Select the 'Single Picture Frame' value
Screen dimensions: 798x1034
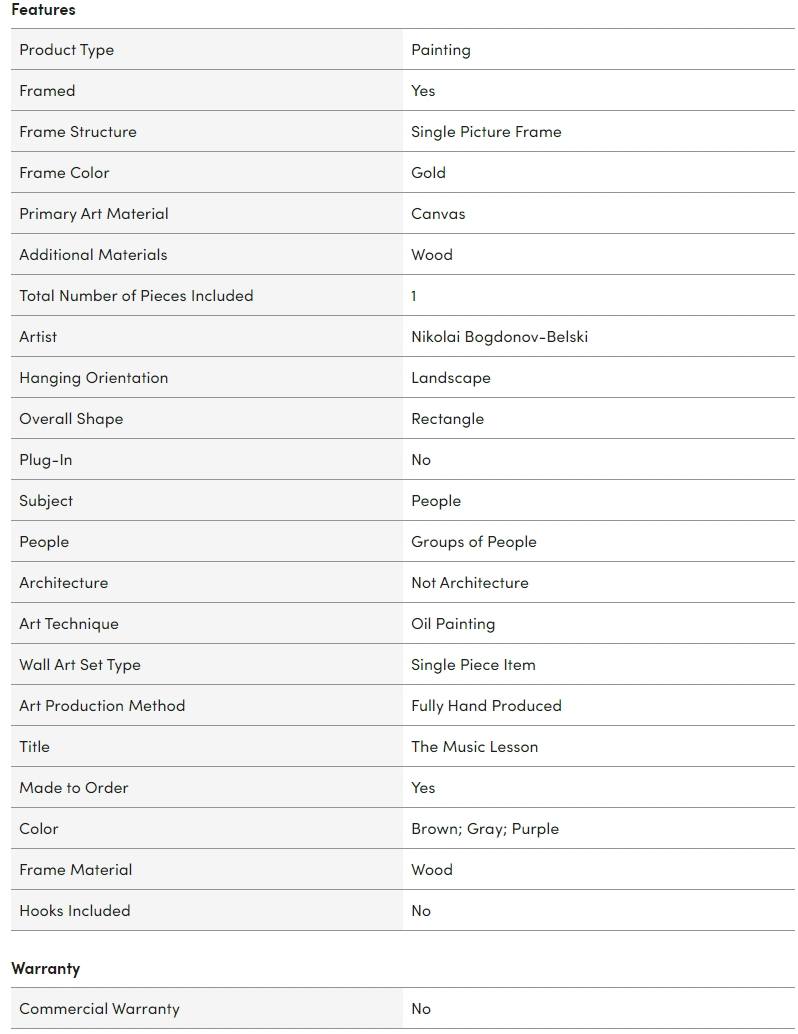(486, 132)
